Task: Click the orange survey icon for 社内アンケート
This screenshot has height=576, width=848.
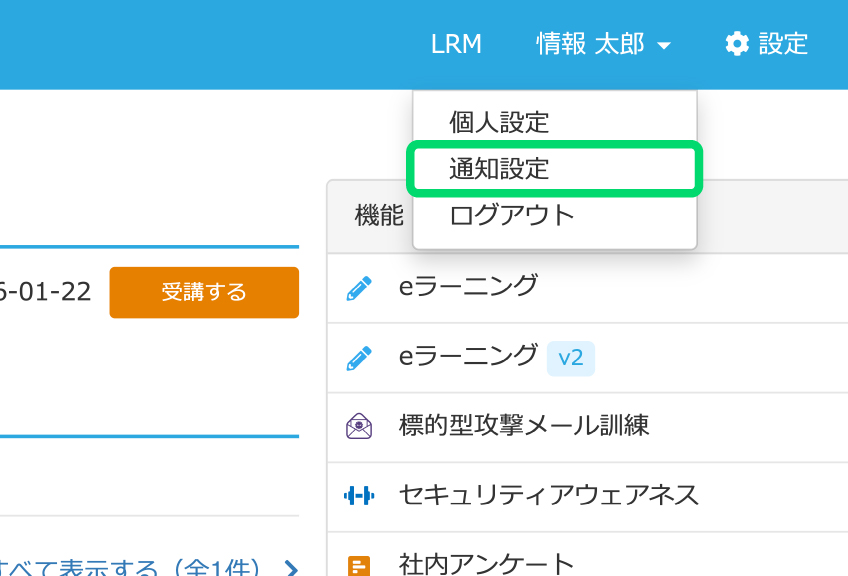Action: [359, 565]
